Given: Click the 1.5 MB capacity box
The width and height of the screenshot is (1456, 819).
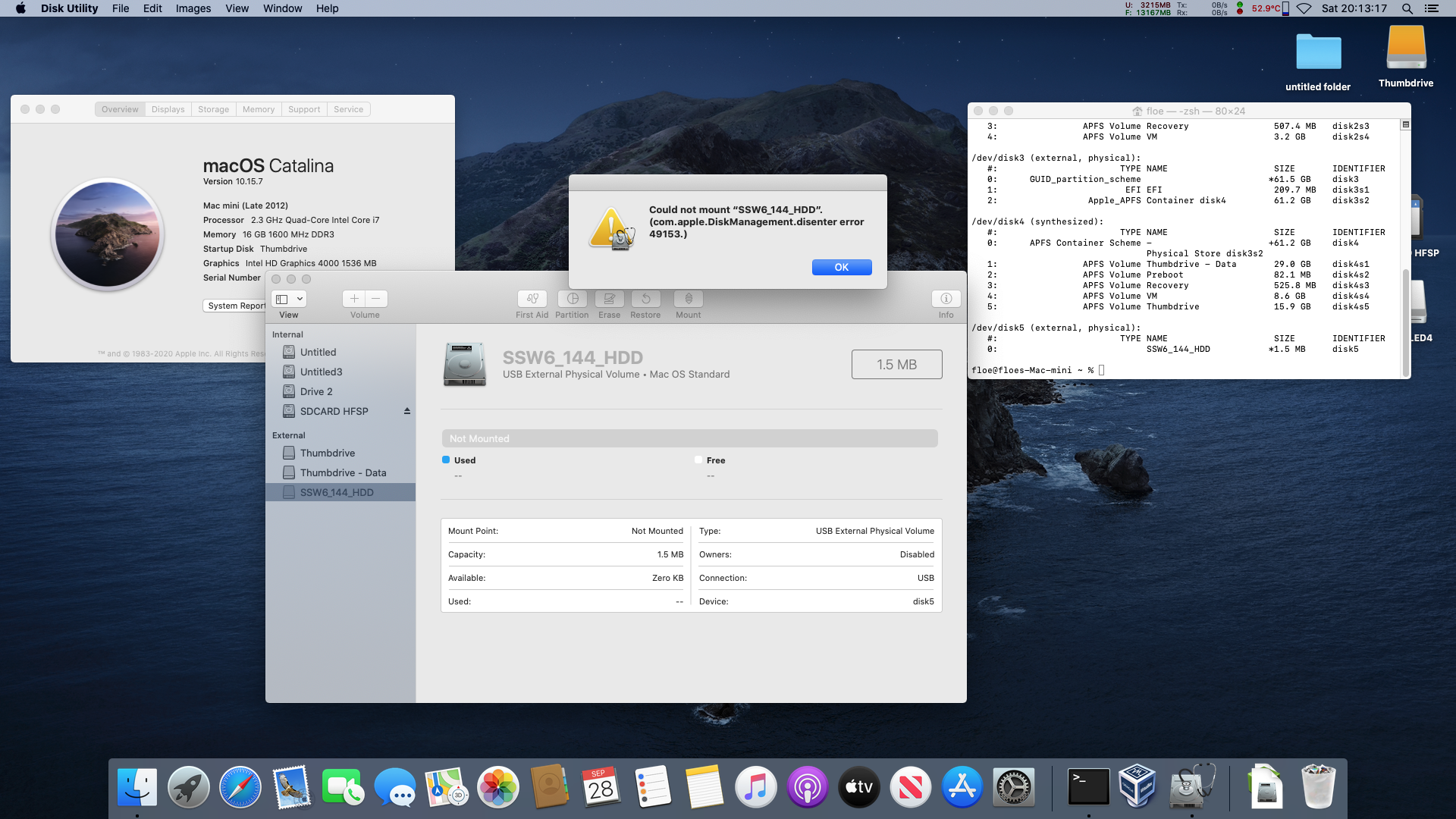Looking at the screenshot, I should [x=897, y=365].
